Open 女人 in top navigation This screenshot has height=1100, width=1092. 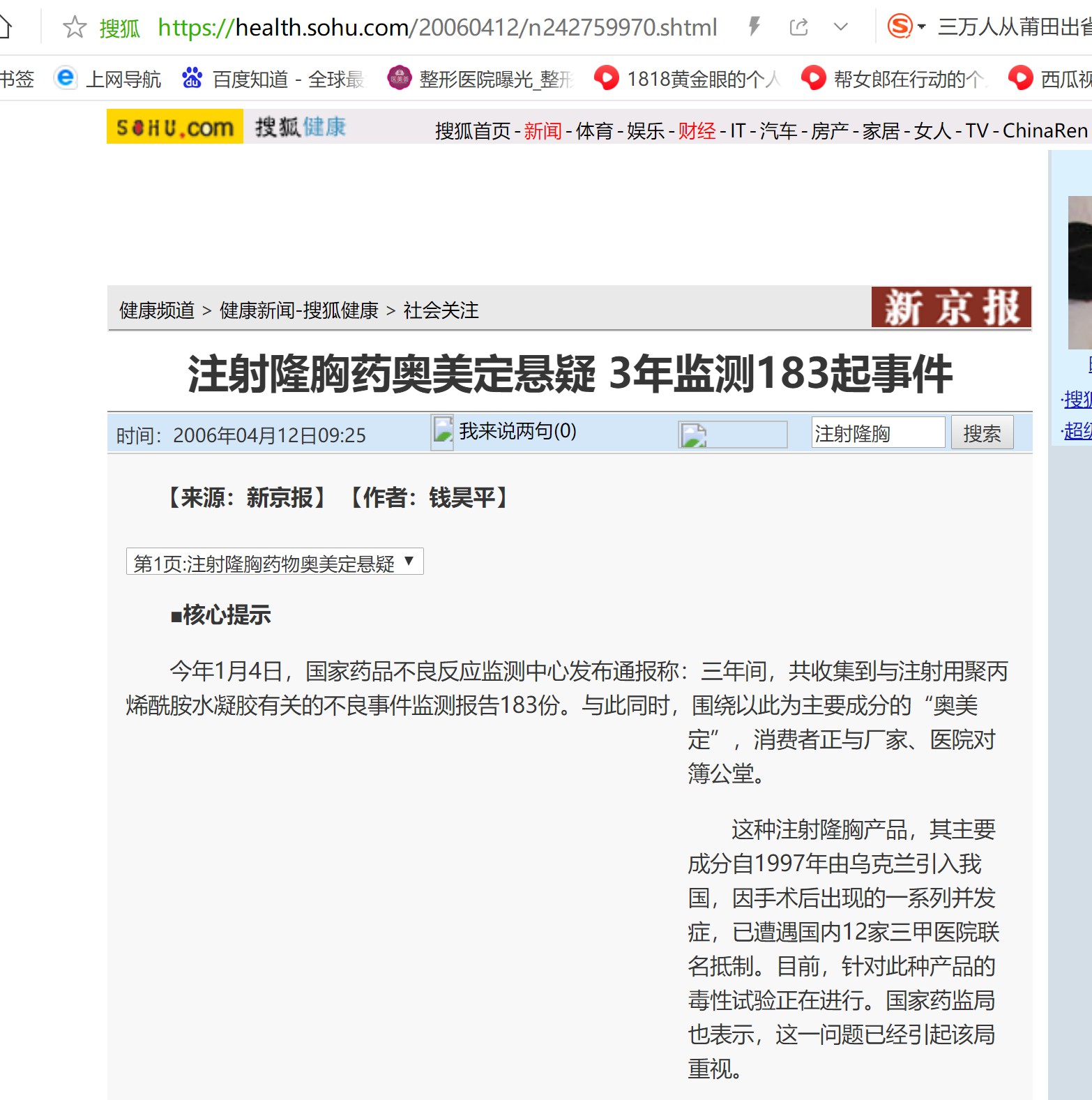[933, 130]
